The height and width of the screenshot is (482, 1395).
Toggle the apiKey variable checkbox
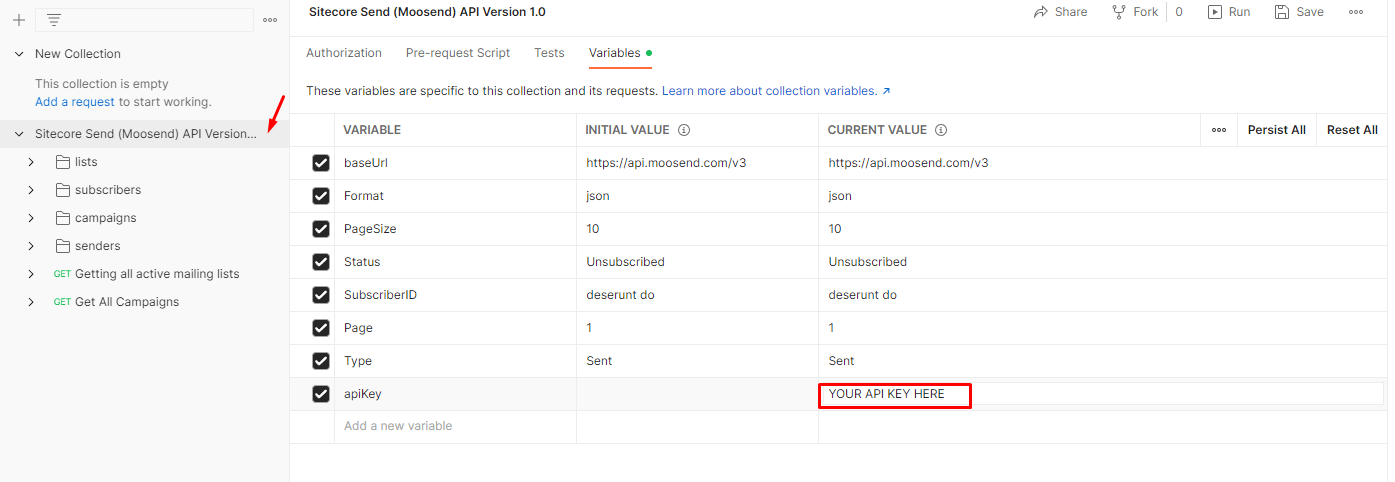click(x=321, y=394)
